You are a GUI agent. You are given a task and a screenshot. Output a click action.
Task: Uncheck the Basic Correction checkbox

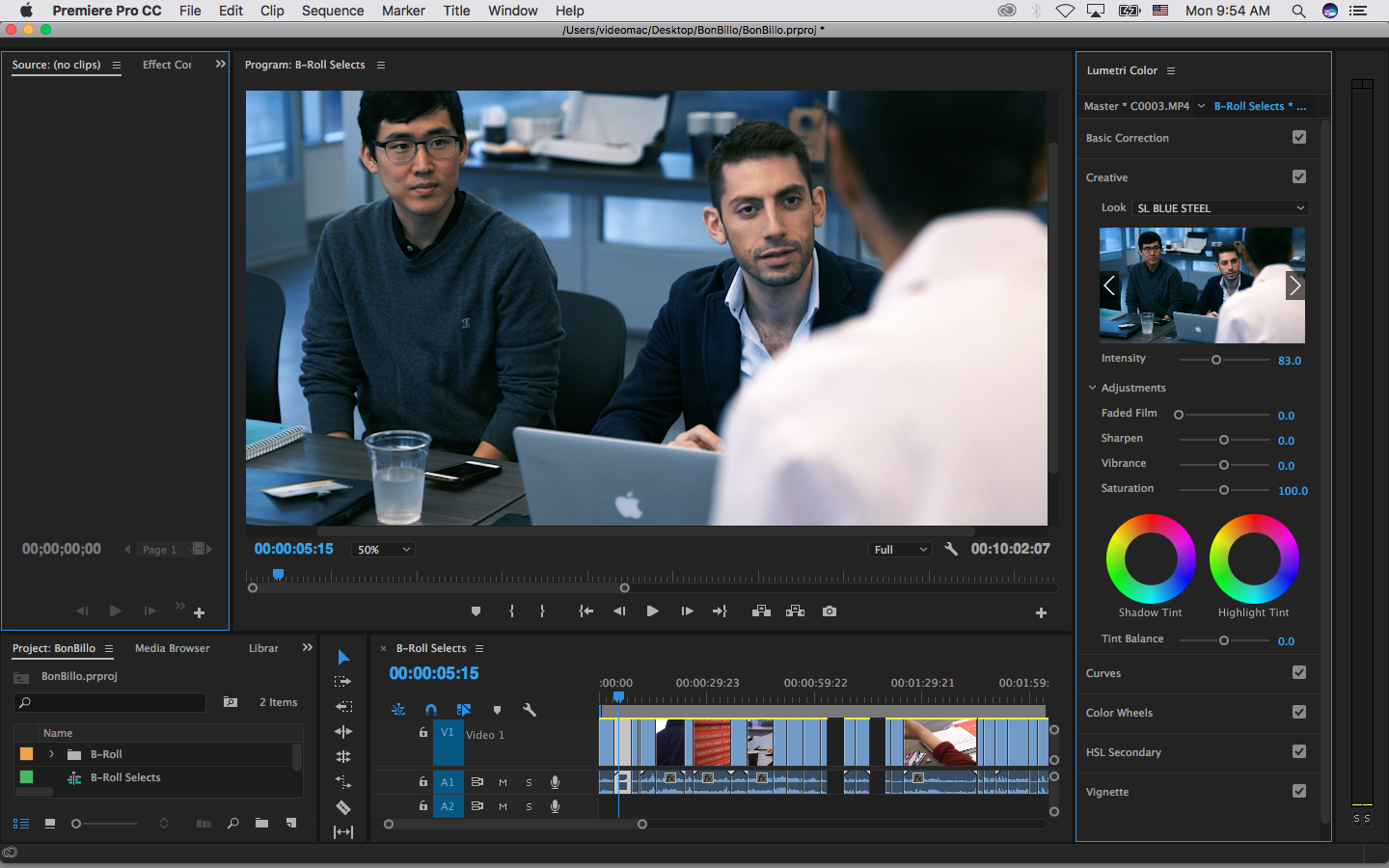(x=1299, y=138)
